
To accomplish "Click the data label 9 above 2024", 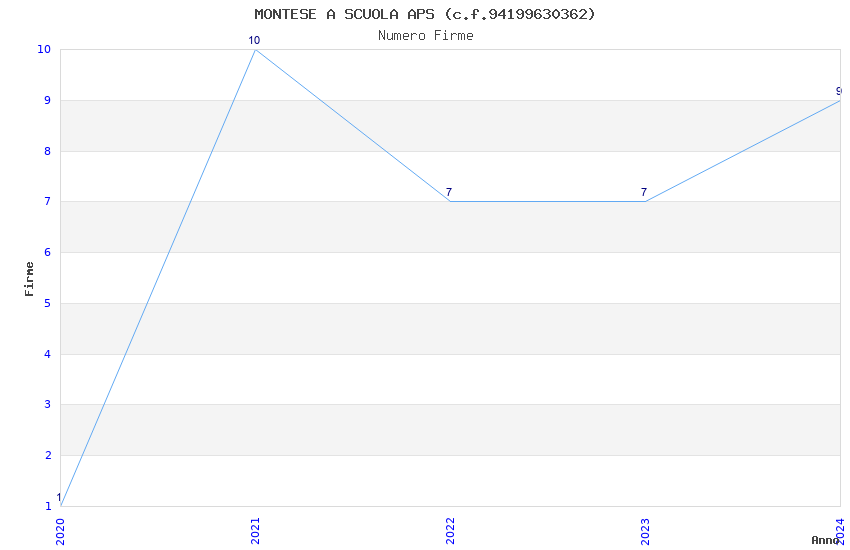I will coord(838,91).
